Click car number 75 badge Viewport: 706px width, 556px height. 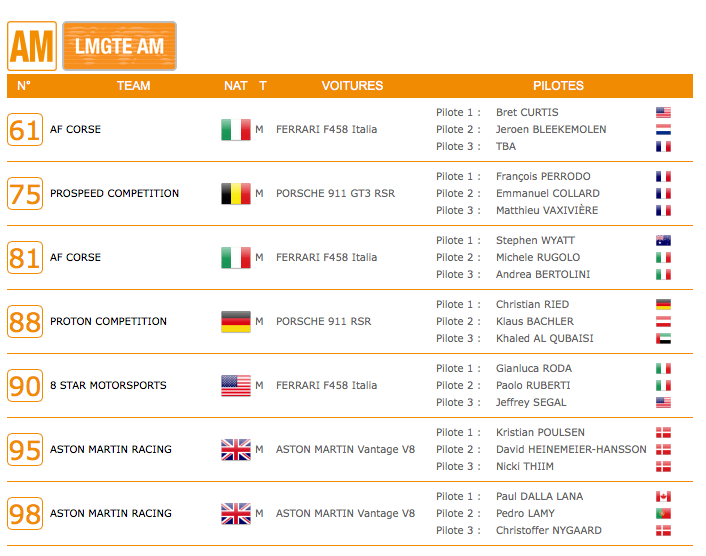(25, 194)
